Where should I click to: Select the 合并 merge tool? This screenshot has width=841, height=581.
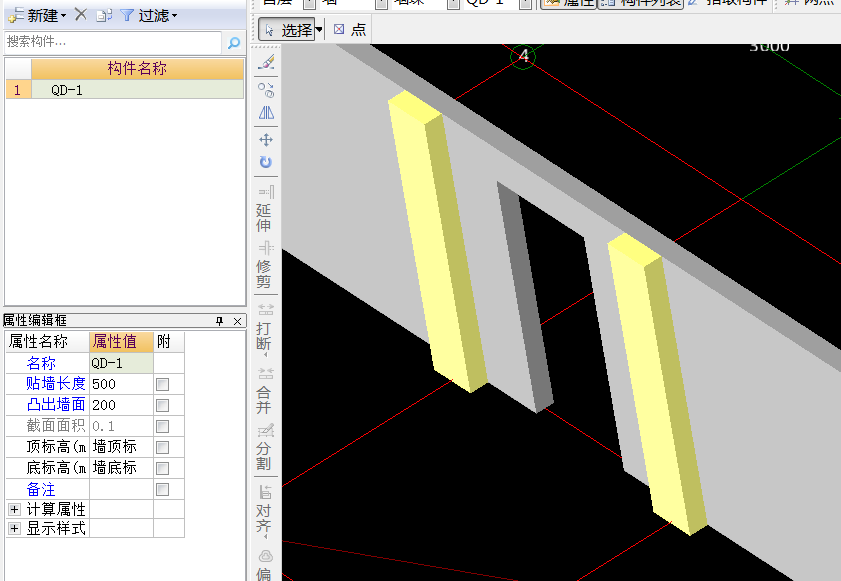coord(265,391)
